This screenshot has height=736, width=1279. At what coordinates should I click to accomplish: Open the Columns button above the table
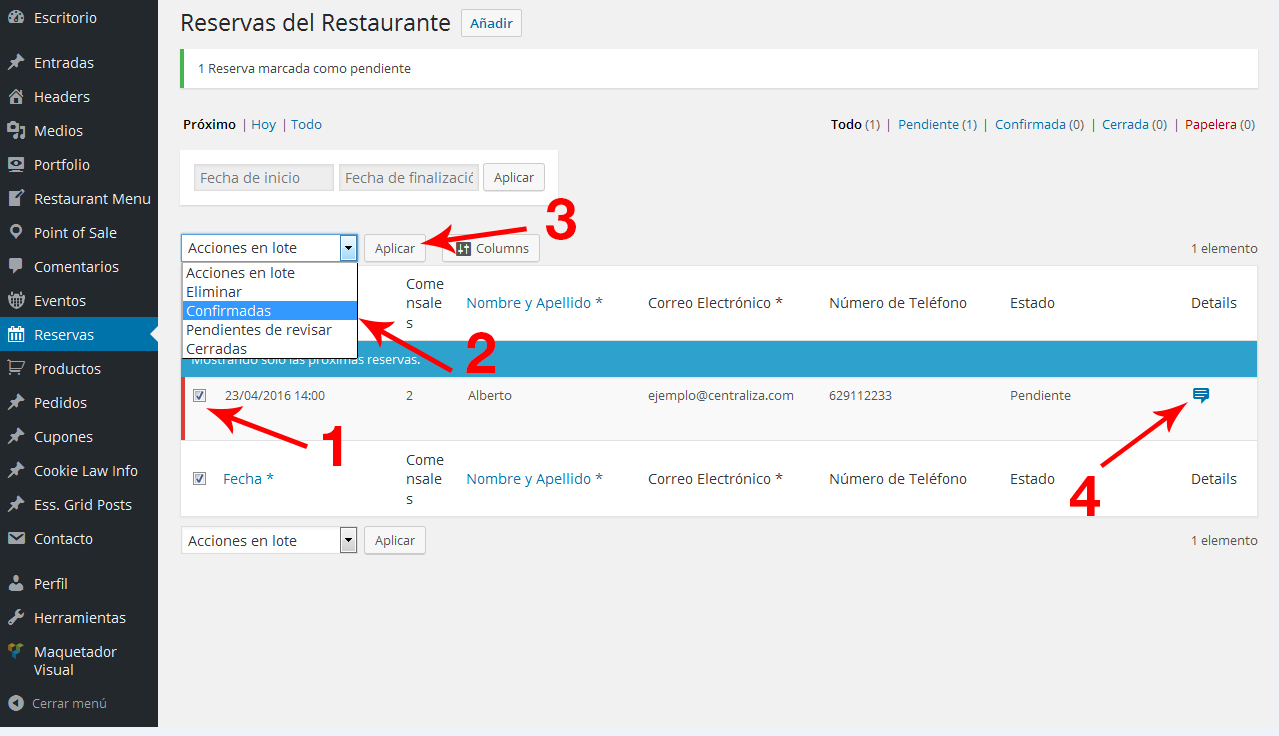491,248
